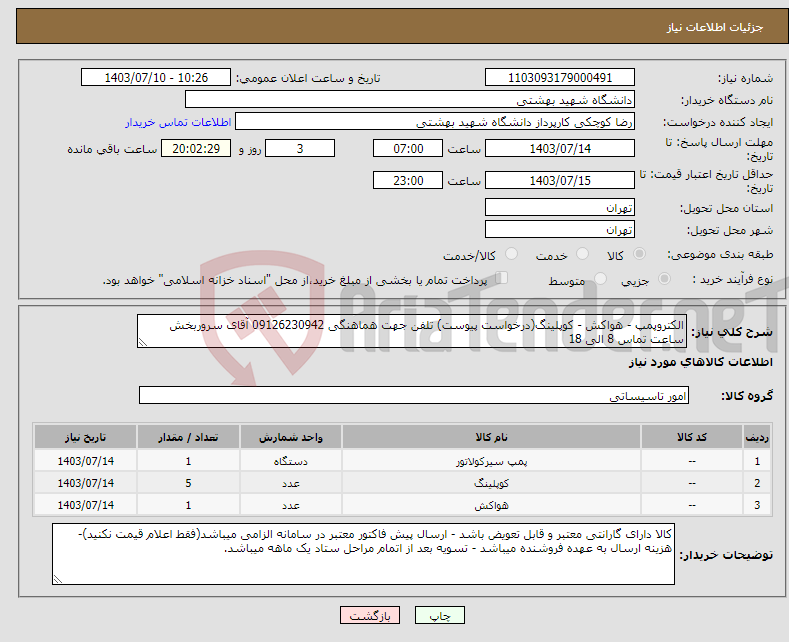Click the جزئیات اطلاعات نیاز page header
789x642 pixels.
(715, 27)
